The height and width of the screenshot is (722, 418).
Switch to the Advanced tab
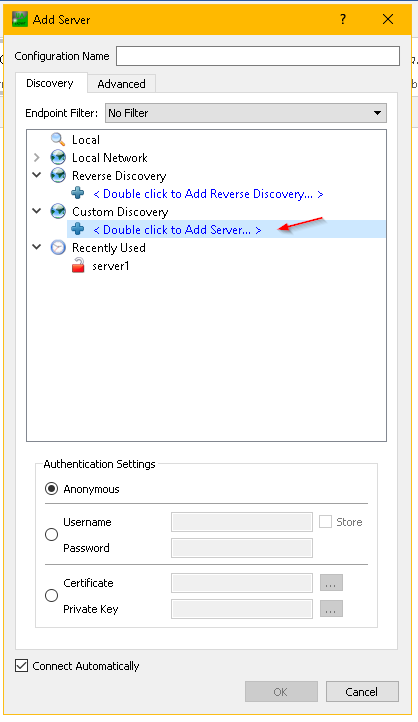[122, 84]
